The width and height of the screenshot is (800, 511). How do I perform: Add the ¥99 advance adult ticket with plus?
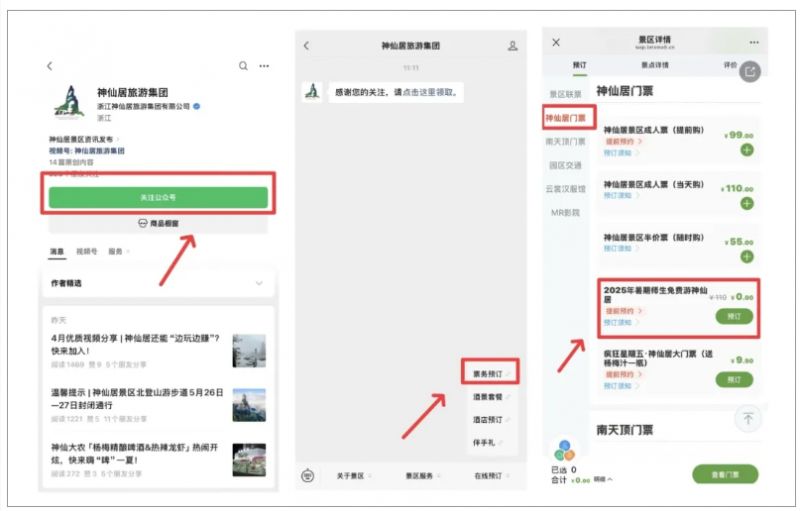[747, 150]
